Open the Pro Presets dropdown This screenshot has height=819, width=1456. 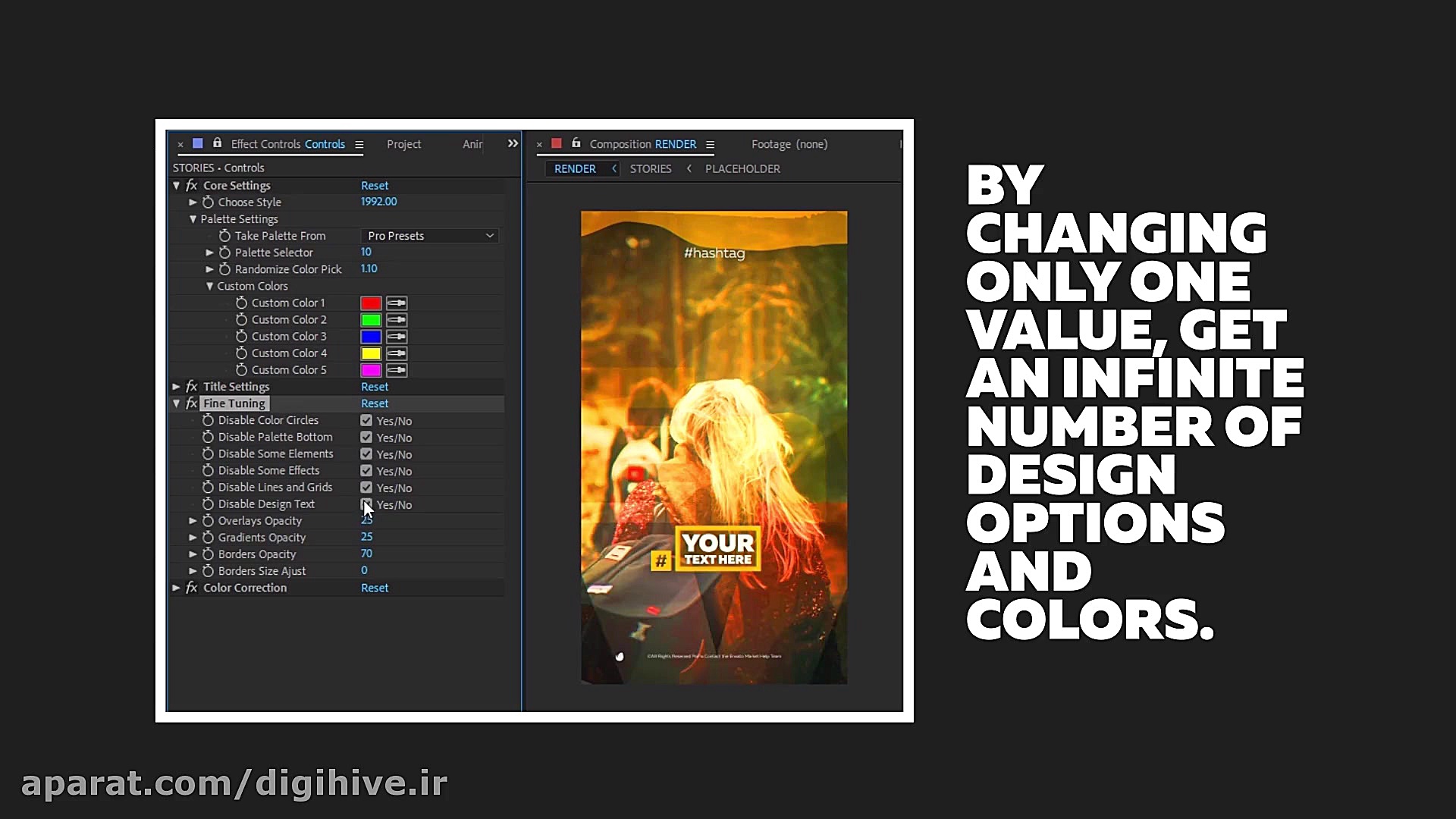click(x=429, y=236)
